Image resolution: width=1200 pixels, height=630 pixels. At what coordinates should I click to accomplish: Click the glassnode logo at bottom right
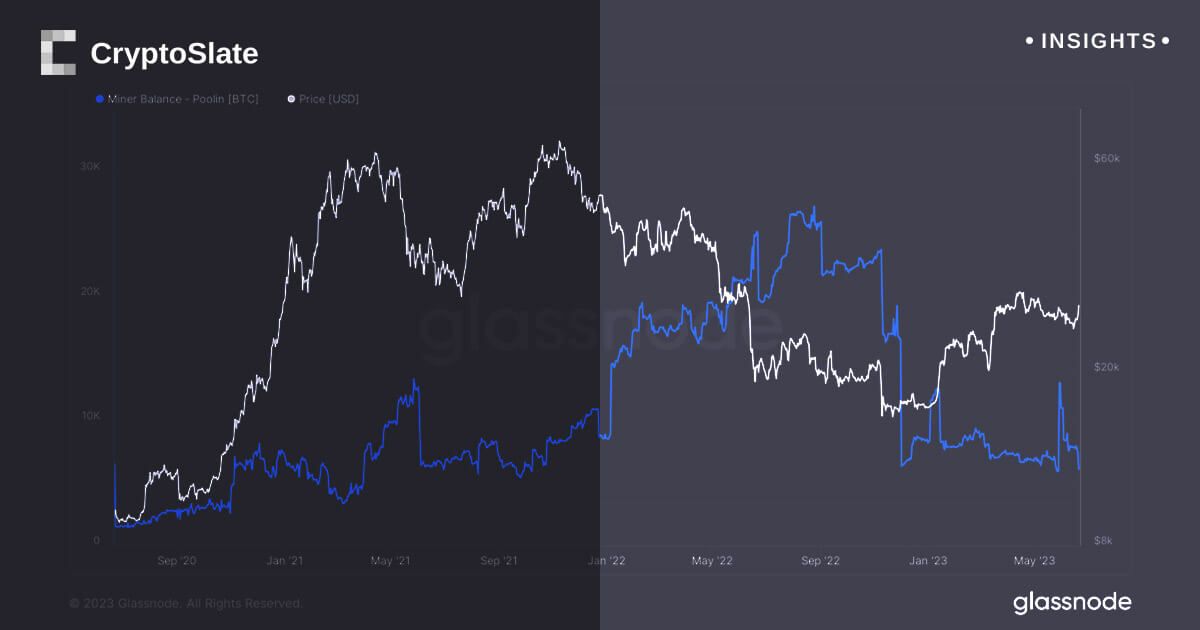[1072, 602]
